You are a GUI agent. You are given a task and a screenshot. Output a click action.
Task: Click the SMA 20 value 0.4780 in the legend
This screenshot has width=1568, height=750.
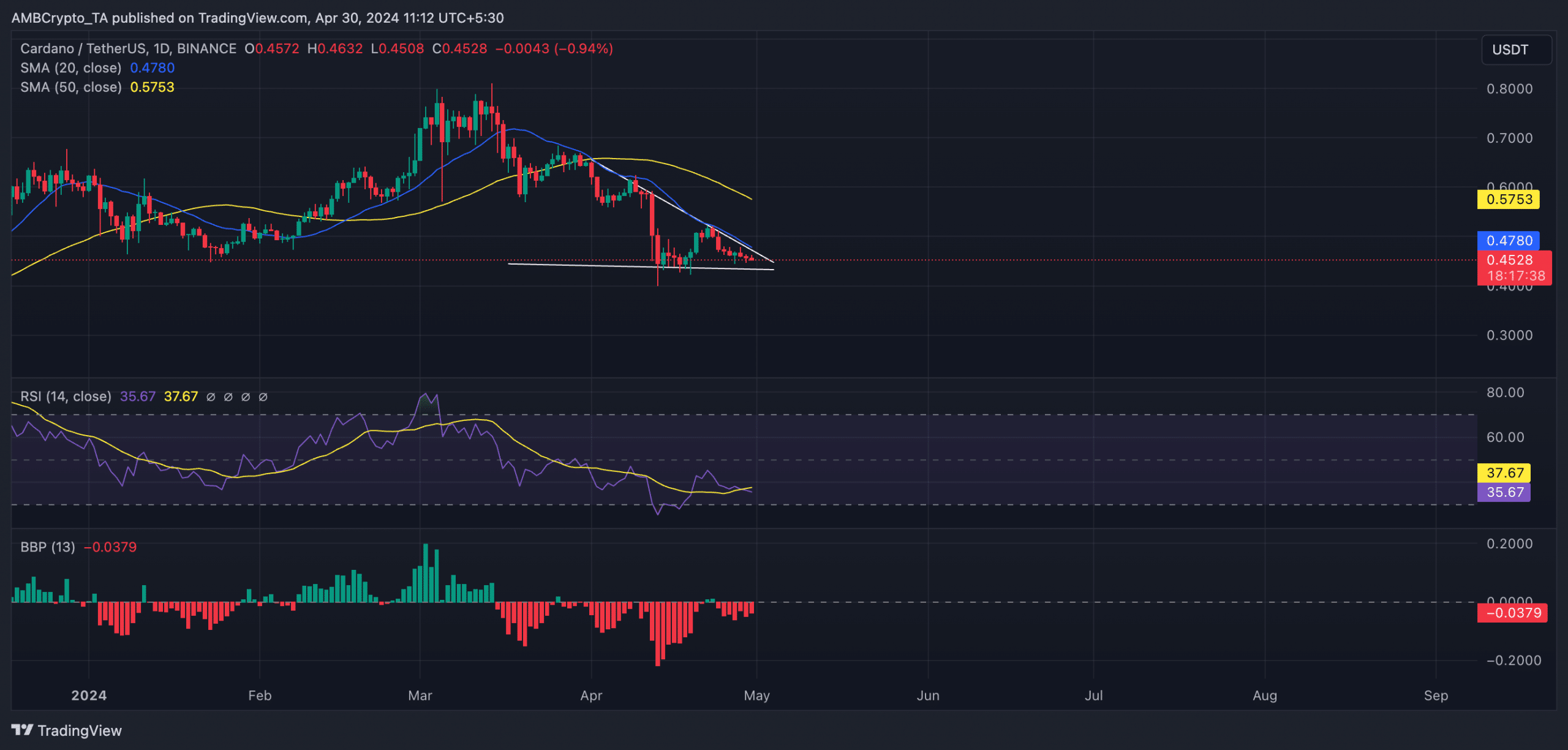[x=153, y=68]
